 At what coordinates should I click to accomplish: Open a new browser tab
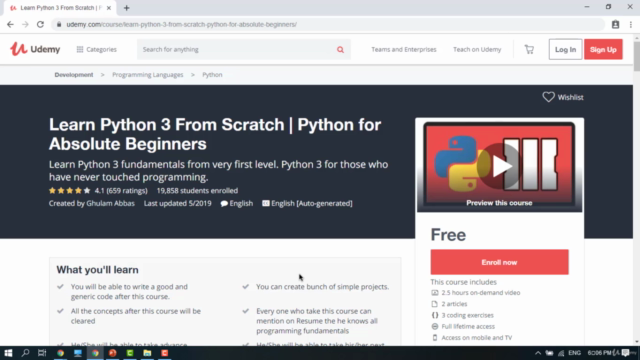coord(127,8)
